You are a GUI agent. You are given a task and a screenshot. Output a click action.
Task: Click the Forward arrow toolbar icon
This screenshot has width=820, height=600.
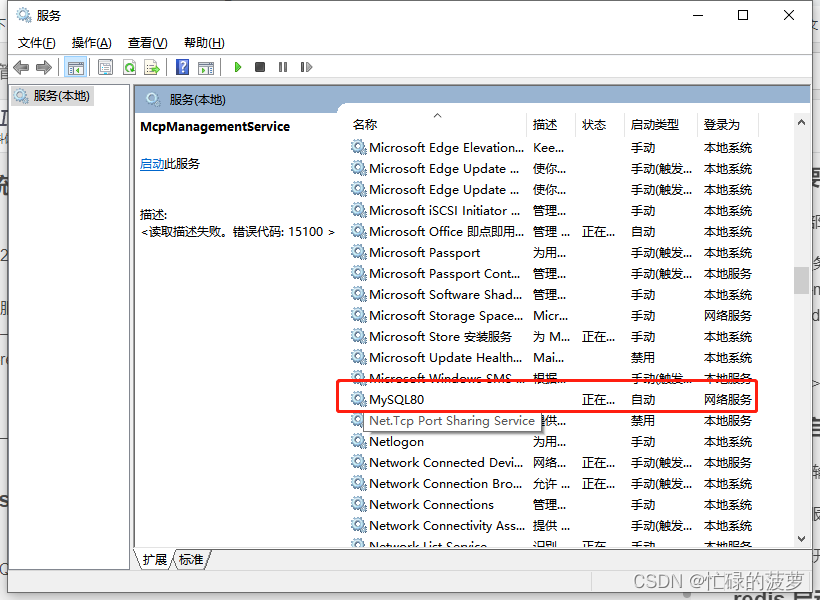[44, 67]
